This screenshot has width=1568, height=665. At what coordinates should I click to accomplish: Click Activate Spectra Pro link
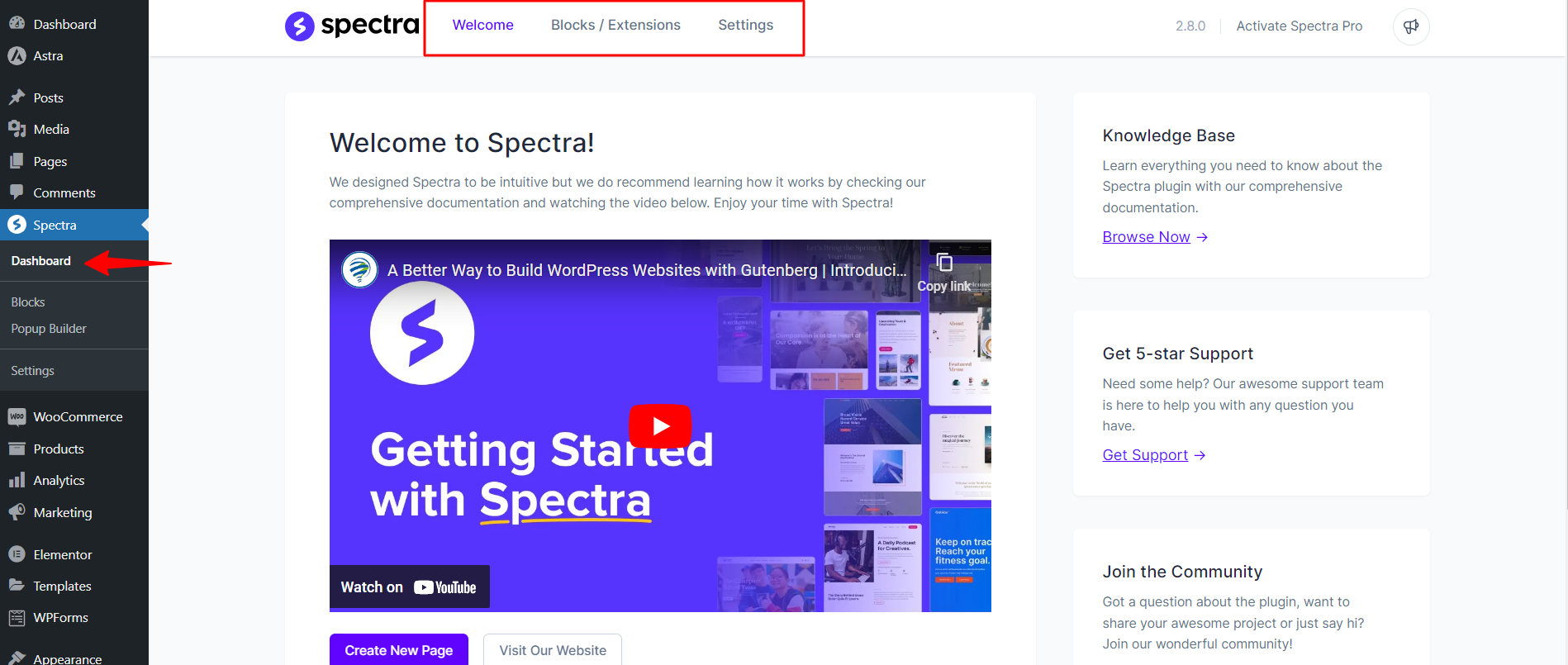1300,26
